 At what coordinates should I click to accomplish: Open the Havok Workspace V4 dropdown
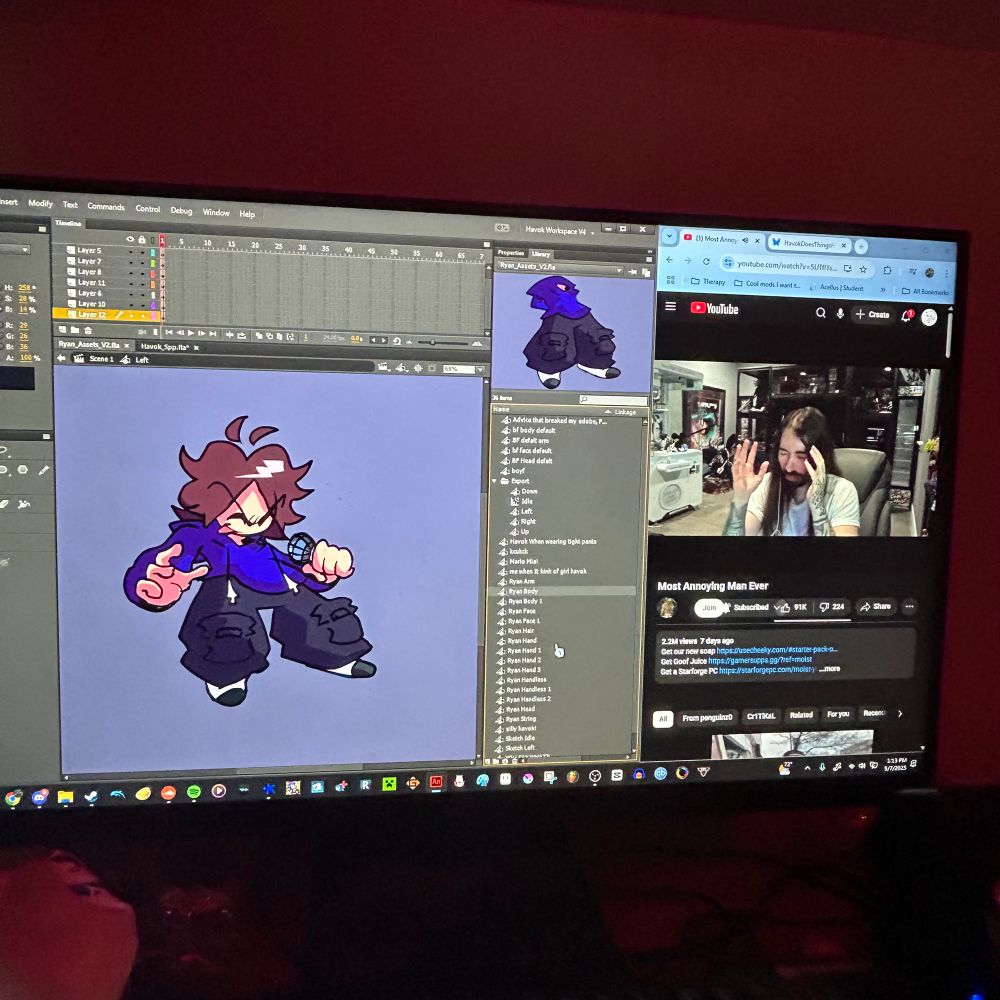coord(559,230)
